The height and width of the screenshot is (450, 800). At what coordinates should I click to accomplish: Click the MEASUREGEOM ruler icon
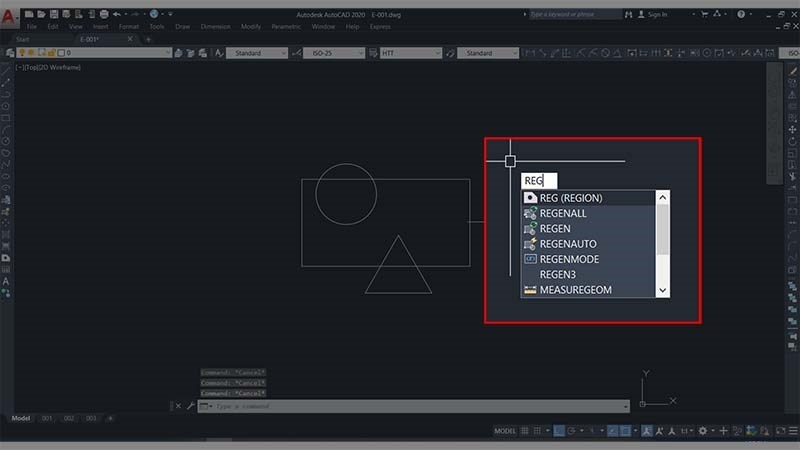(530, 290)
